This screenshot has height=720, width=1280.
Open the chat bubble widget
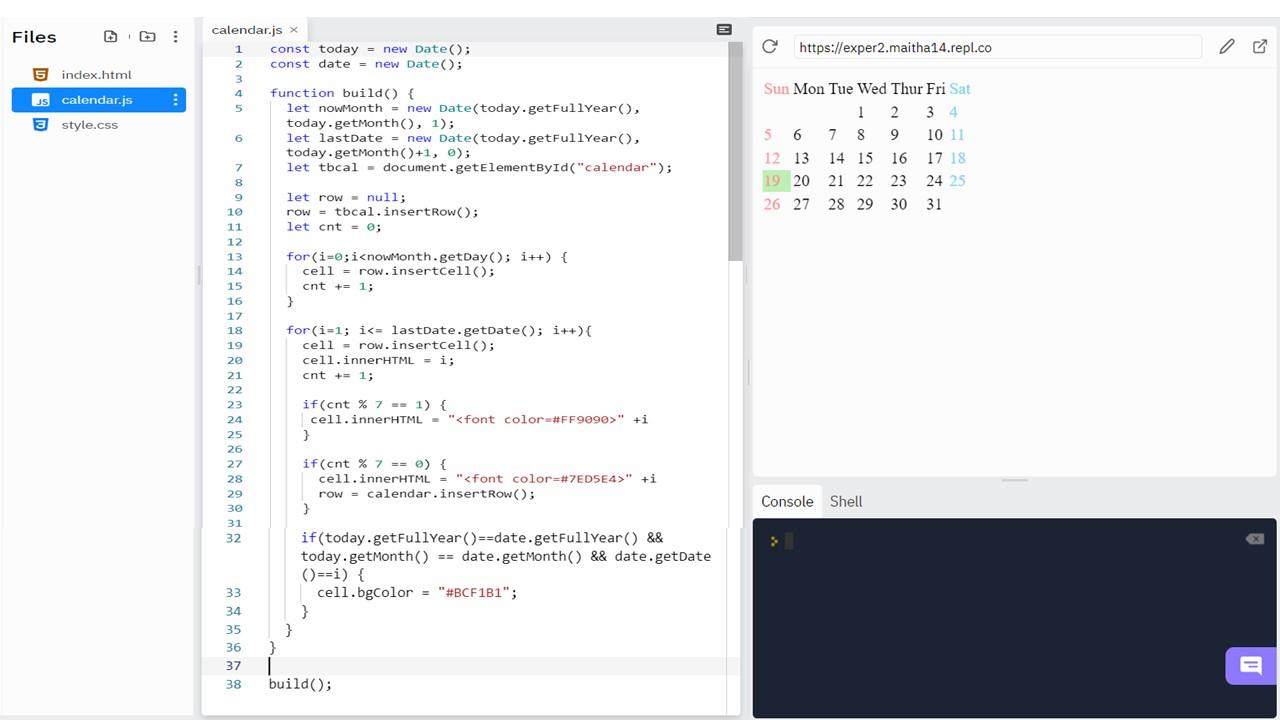[x=1250, y=665]
